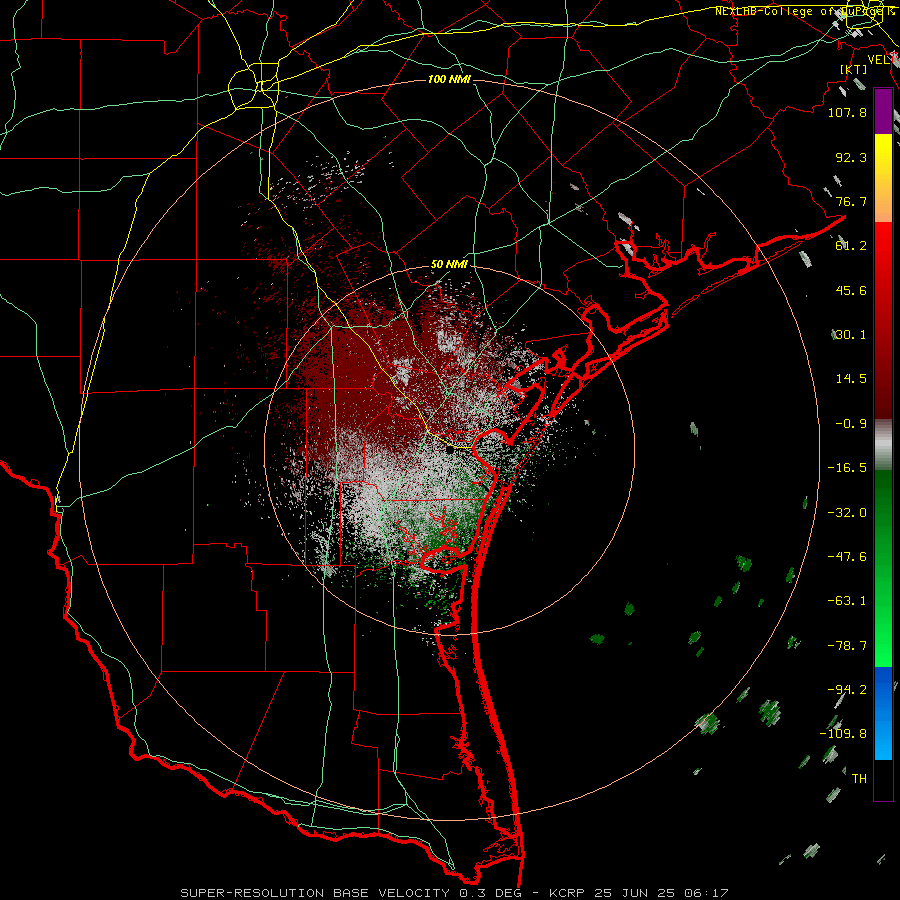Pick the black TH segment of the color bar
Image resolution: width=900 pixels, height=900 pixels.
(883, 779)
